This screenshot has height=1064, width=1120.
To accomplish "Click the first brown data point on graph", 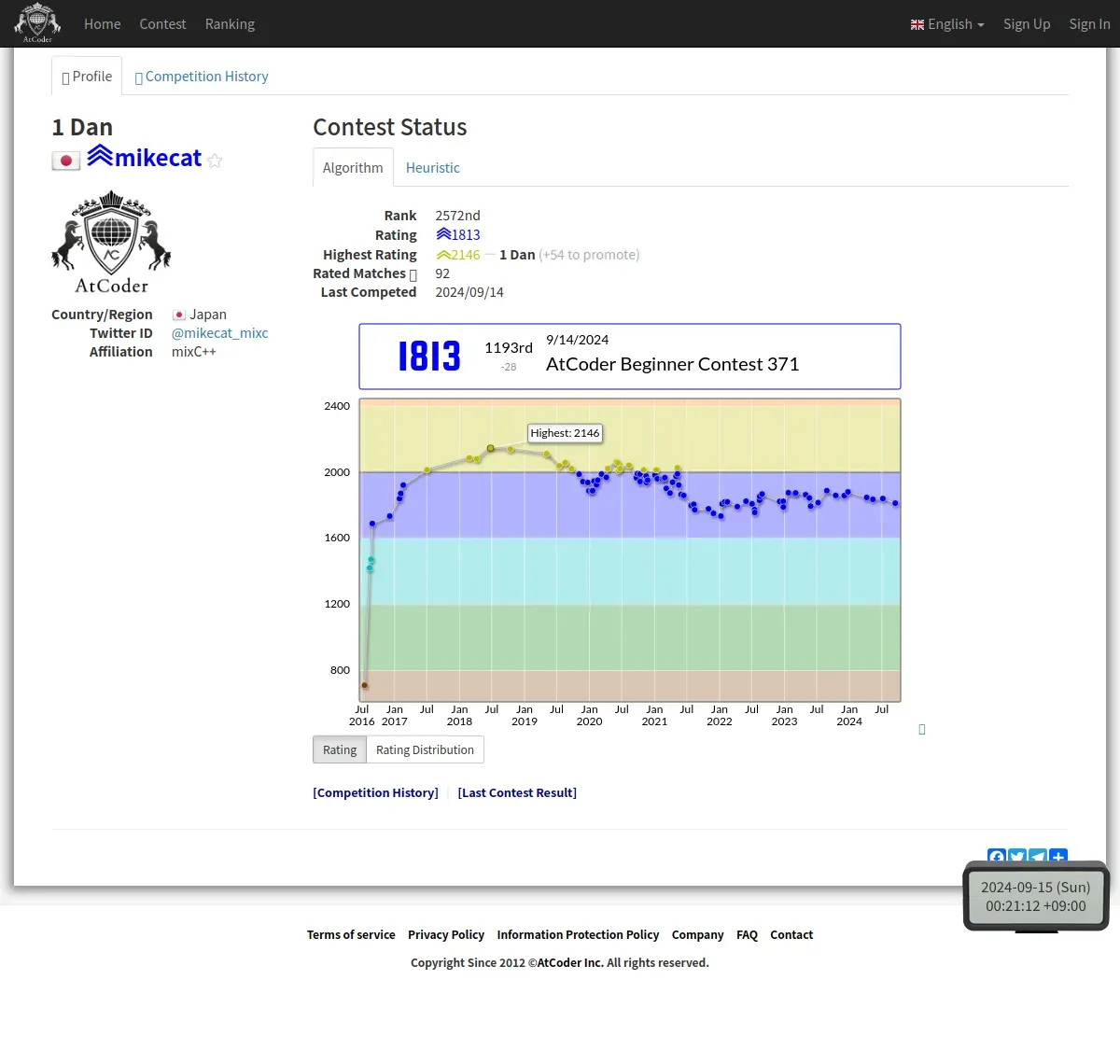I will coord(365,686).
